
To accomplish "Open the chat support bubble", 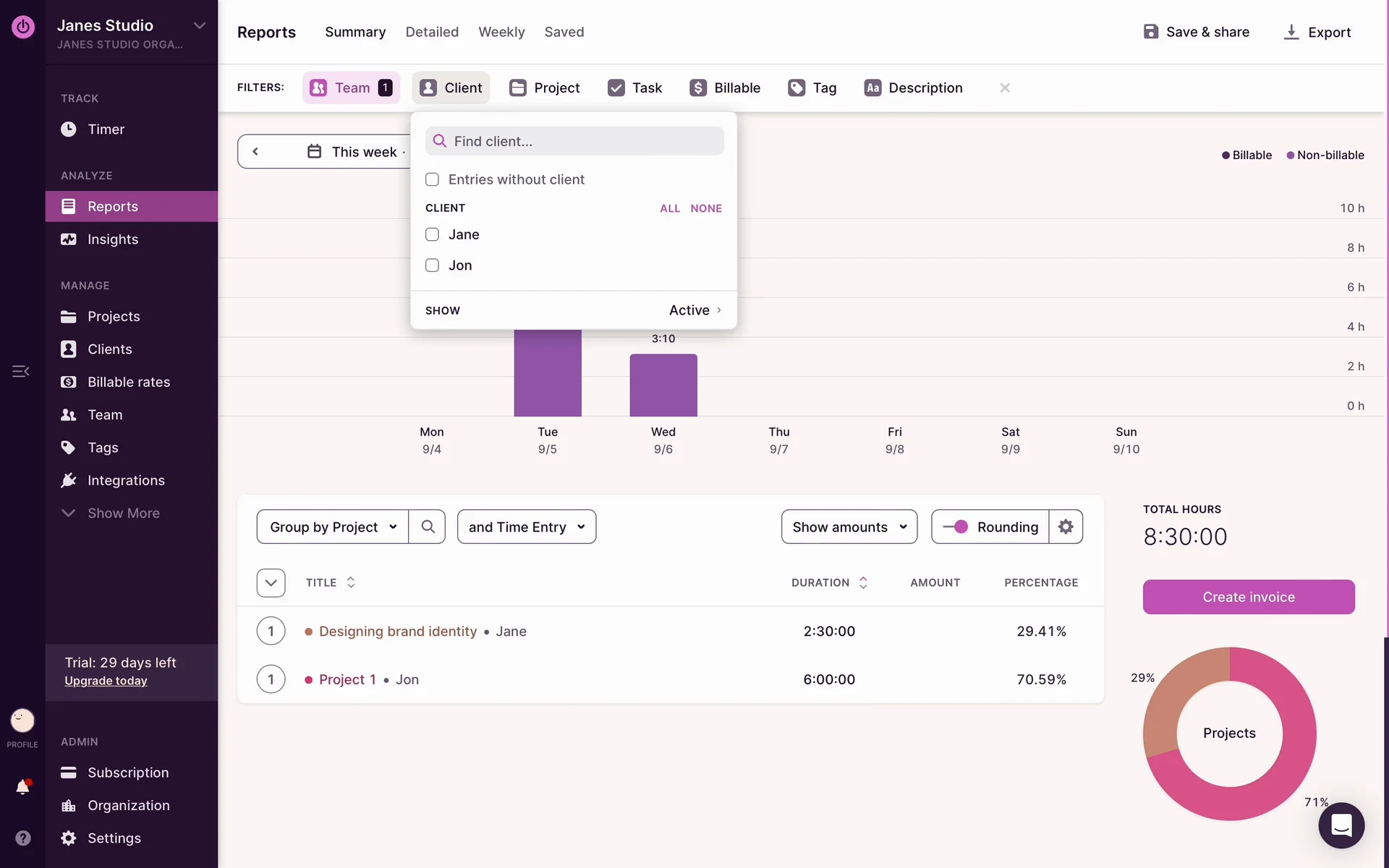I will 1341,825.
